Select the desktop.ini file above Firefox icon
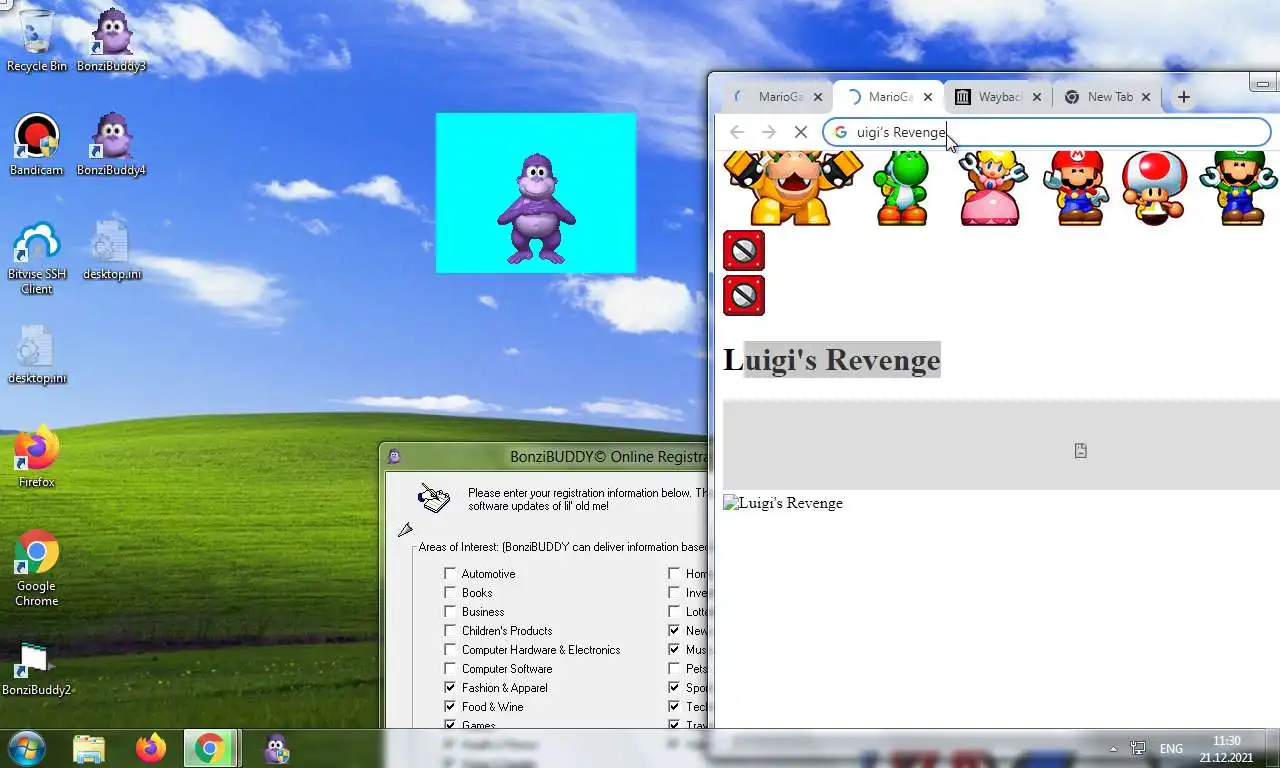The height and width of the screenshot is (768, 1280). 37,352
